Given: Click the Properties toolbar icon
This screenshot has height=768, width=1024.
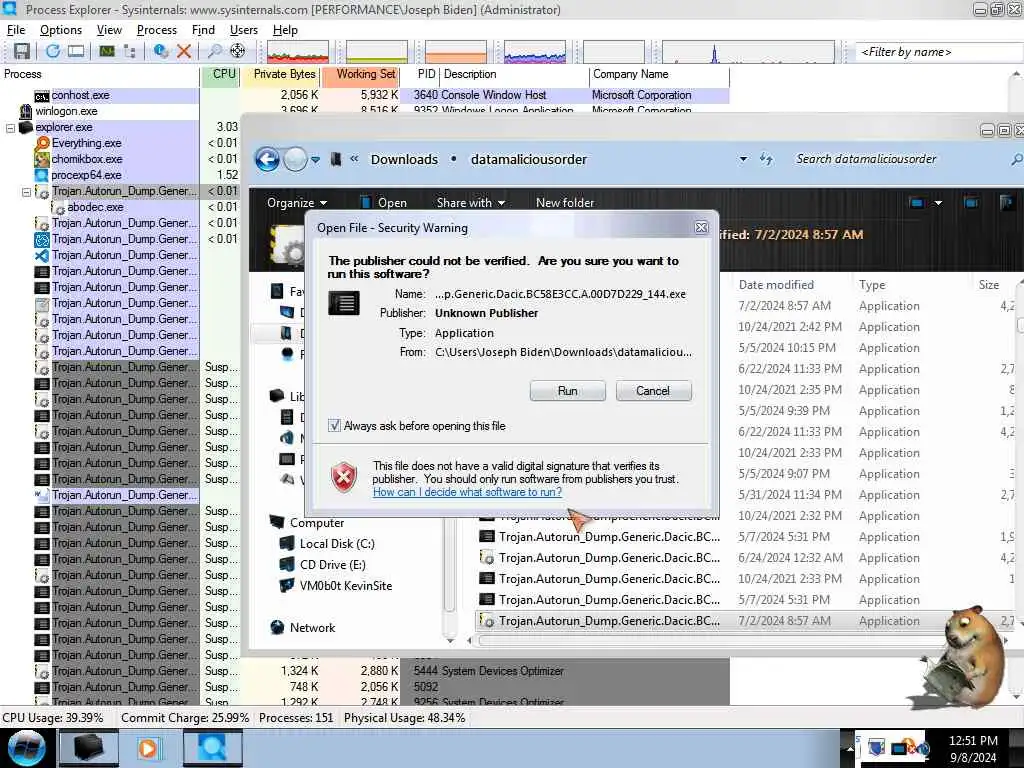Looking at the screenshot, I should (161, 51).
